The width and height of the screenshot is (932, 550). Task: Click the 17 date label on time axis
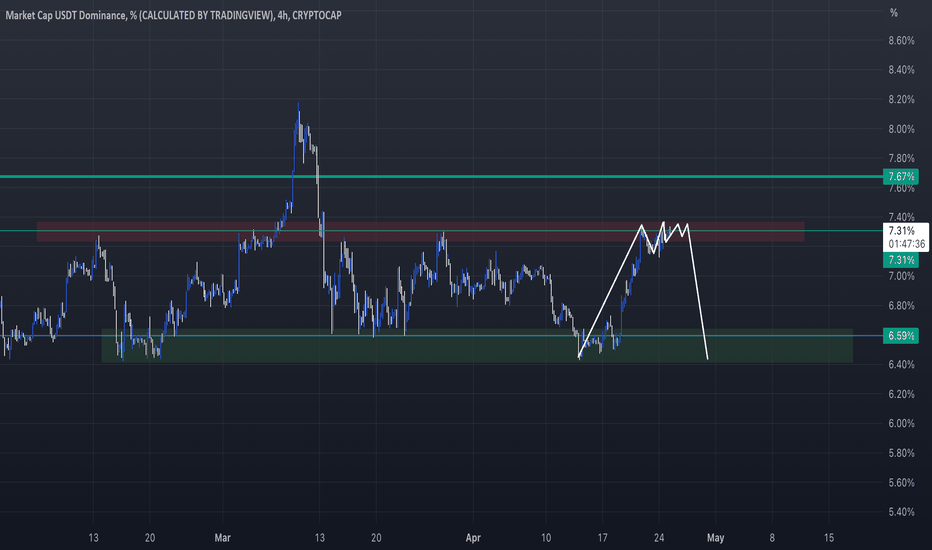[603, 538]
